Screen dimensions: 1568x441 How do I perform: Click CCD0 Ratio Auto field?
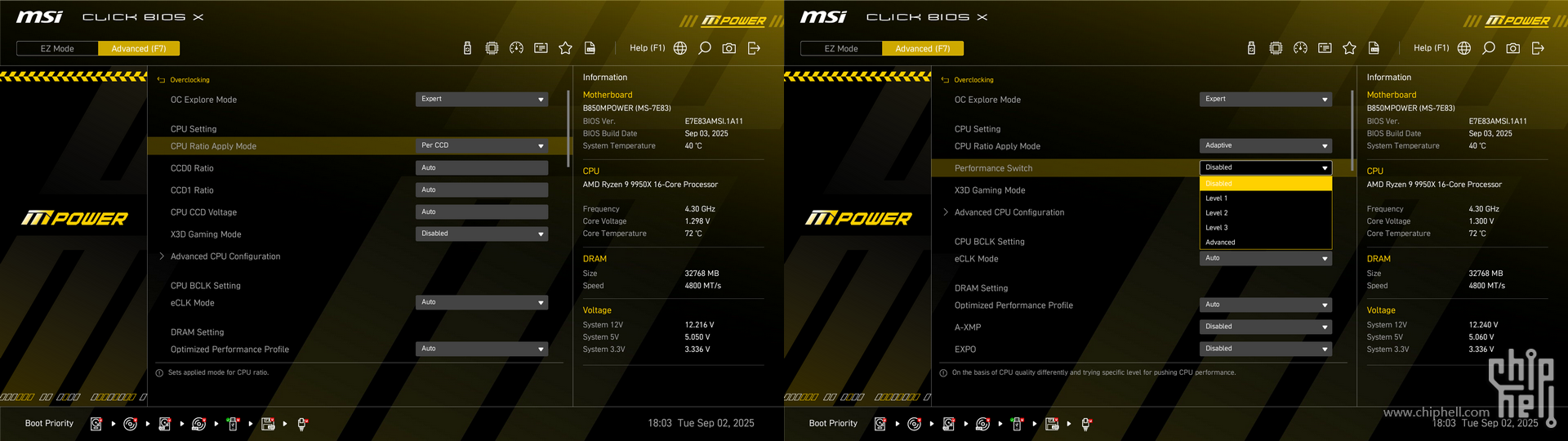482,168
